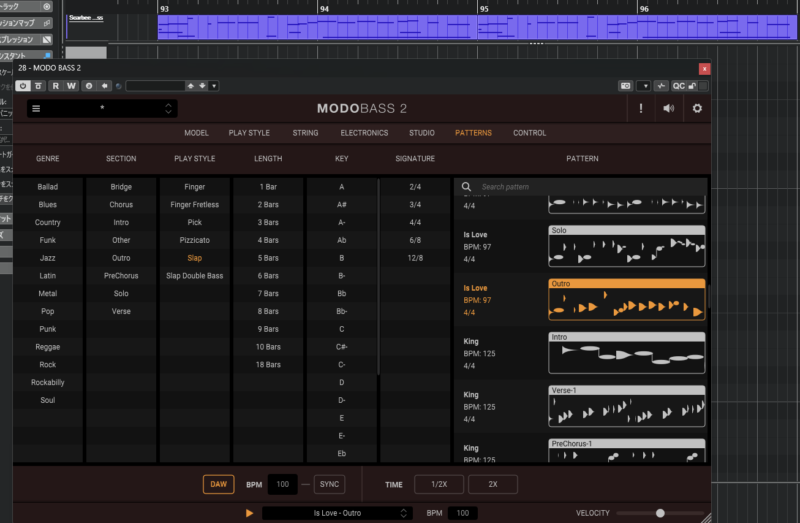The image size is (800, 523).
Task: Switch to the MODEL tab
Action: coord(196,133)
